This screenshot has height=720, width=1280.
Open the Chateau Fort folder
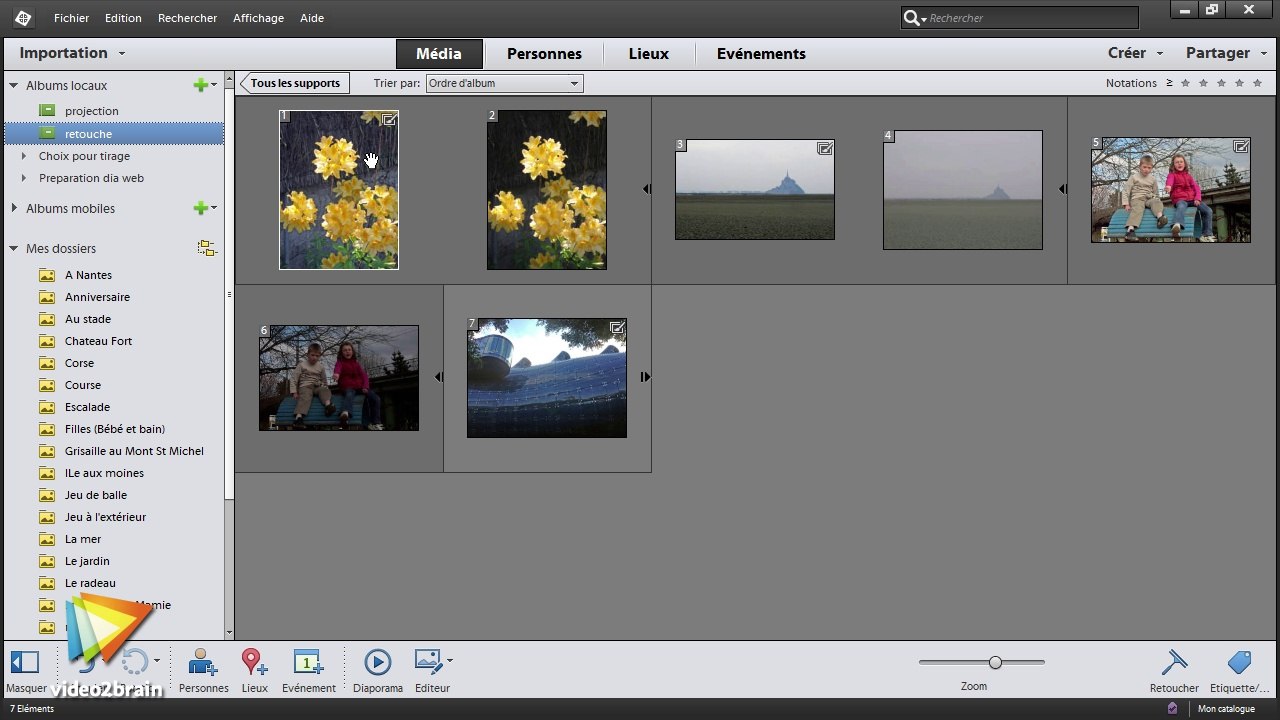tap(98, 341)
